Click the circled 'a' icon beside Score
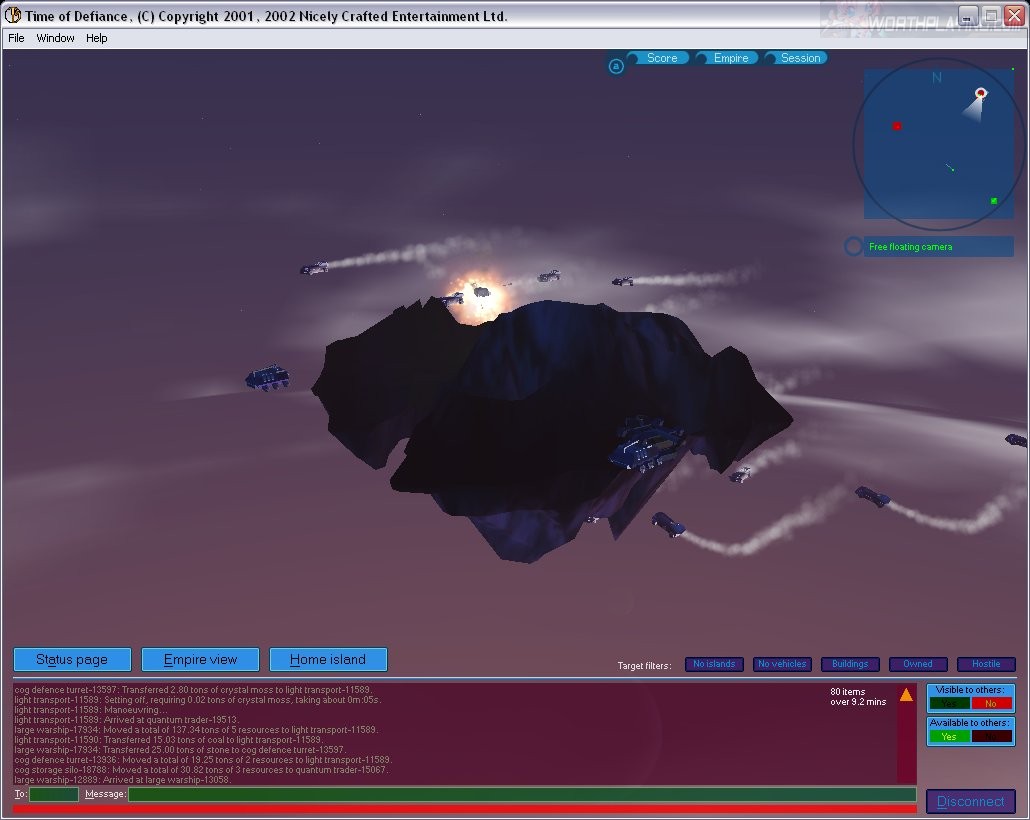This screenshot has height=820, width=1030. pyautogui.click(x=616, y=66)
